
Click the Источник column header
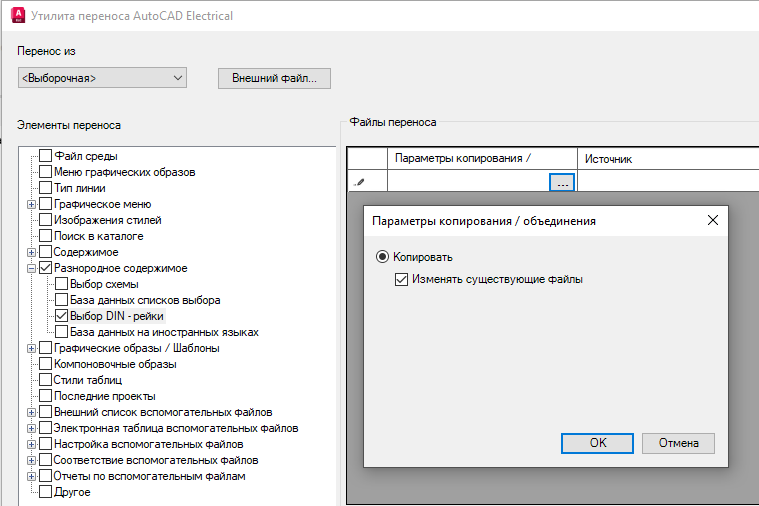[x=668, y=159]
